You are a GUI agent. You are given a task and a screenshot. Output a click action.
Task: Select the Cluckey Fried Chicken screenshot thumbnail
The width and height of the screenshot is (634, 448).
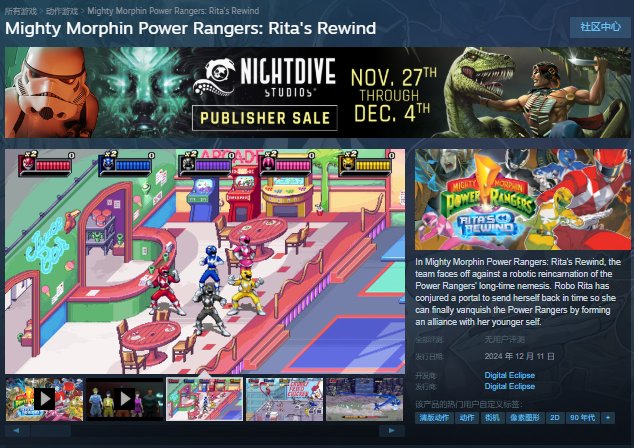pos(285,399)
